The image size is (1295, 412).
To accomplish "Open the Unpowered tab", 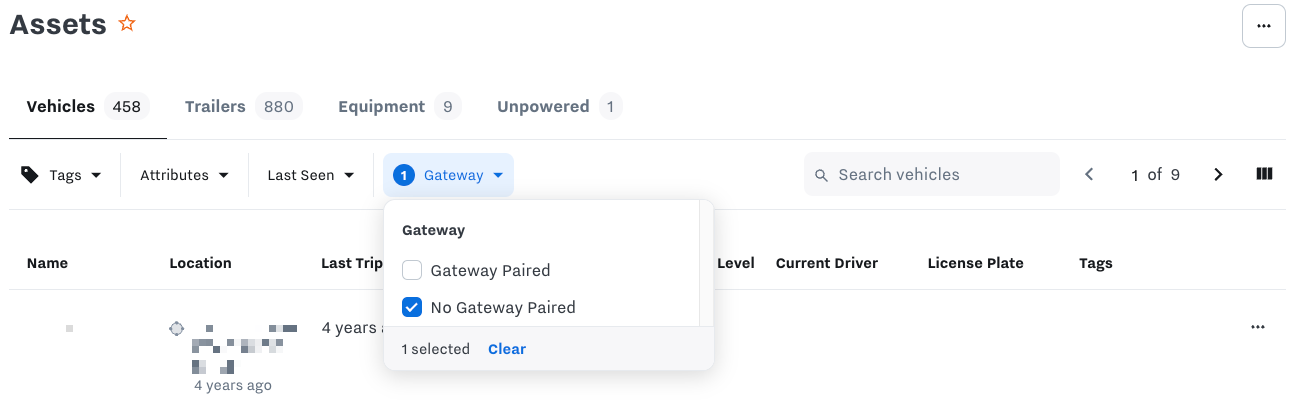I will click(559, 106).
